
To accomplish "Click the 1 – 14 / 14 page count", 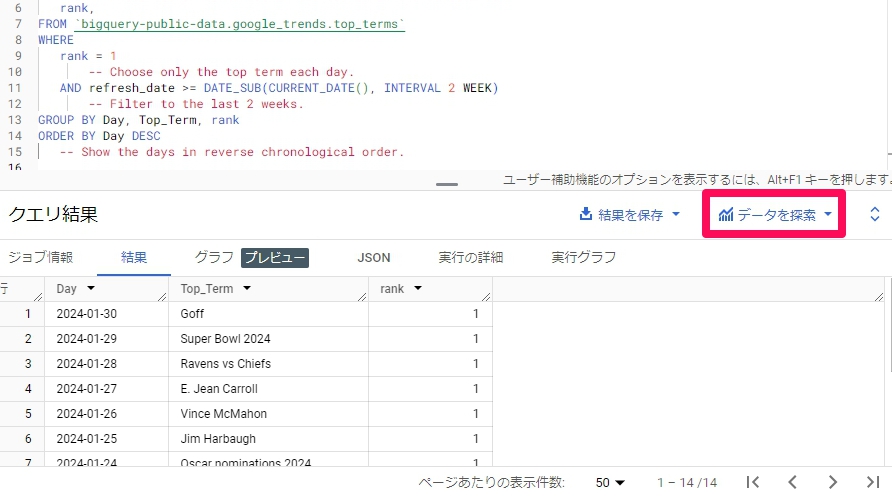I will click(x=687, y=483).
